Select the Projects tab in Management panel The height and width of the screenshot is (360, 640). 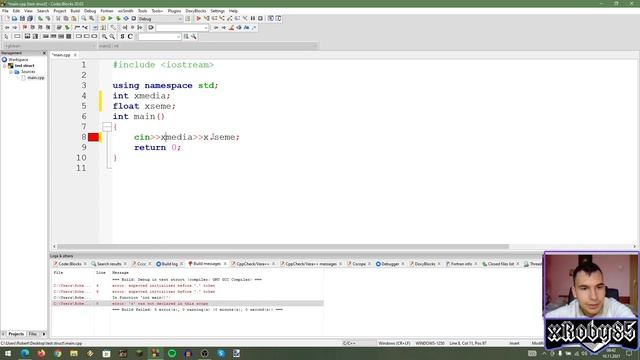tap(16, 334)
